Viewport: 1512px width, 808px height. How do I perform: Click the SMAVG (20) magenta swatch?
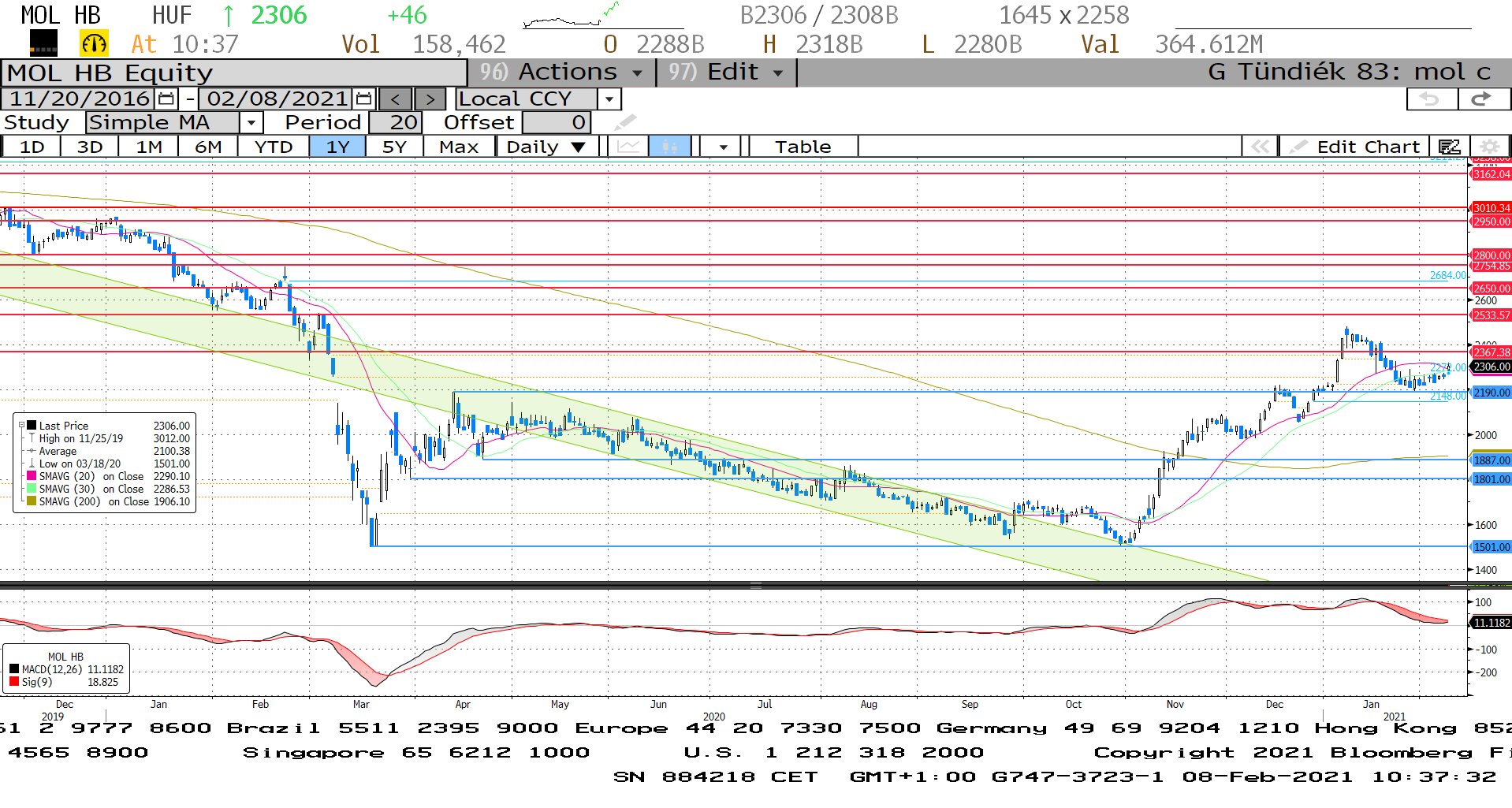tap(32, 476)
